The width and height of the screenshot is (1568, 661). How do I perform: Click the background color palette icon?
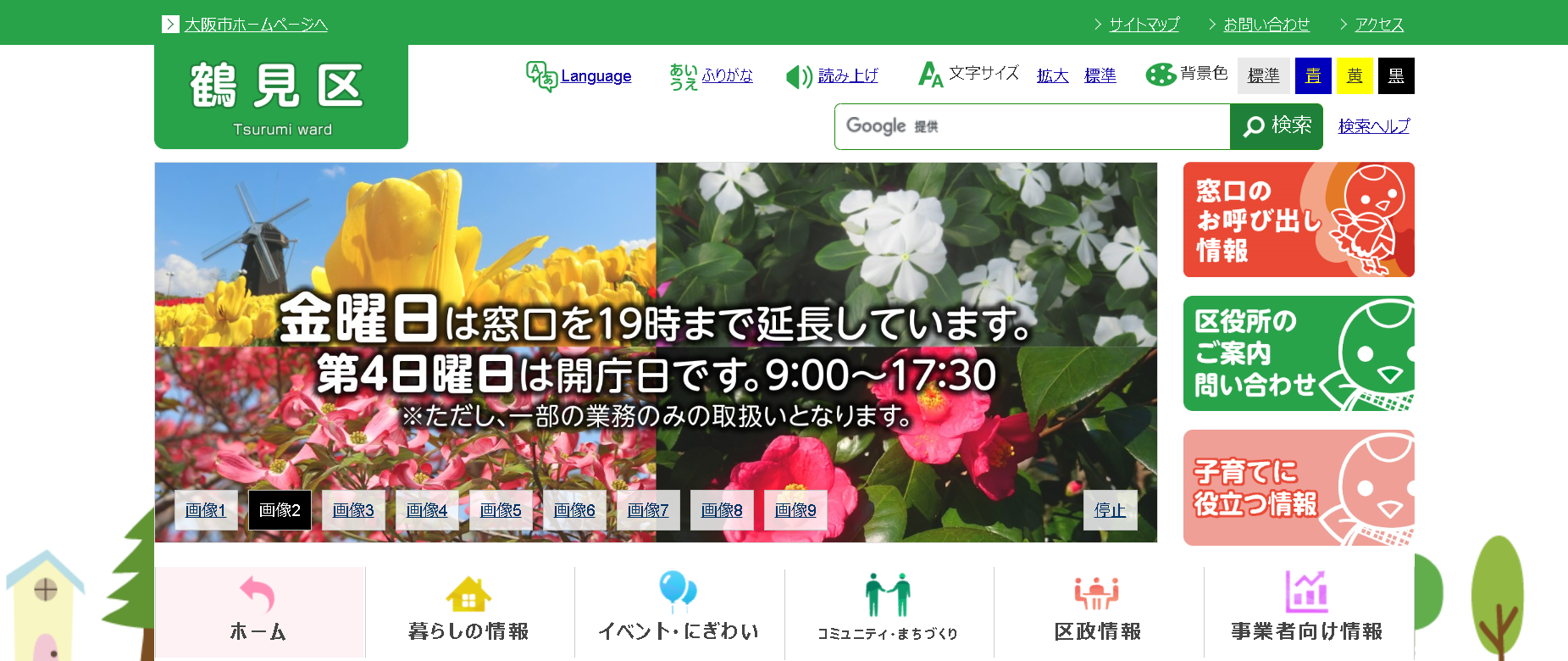(x=1161, y=75)
